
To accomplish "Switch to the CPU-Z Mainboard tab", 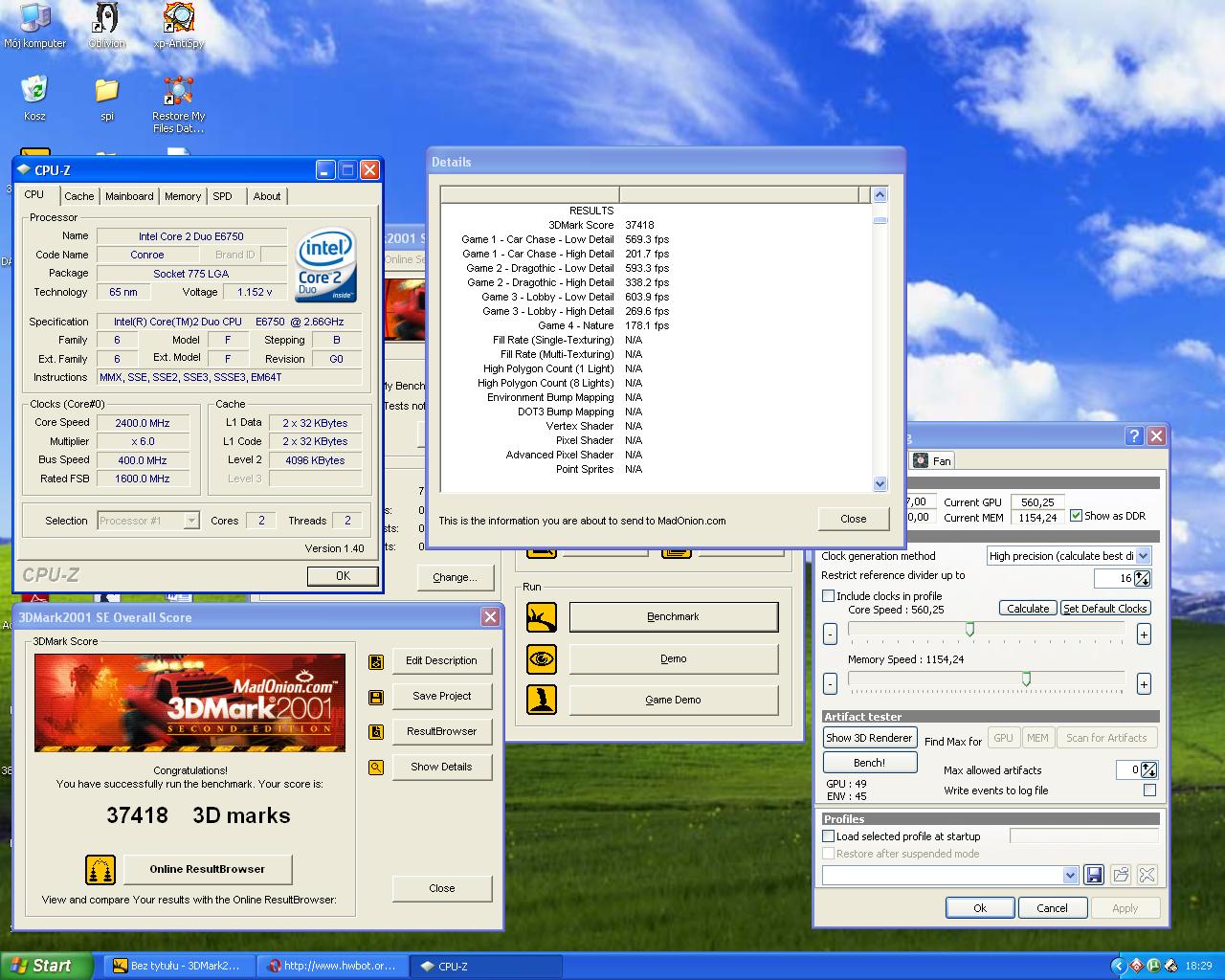I will (x=129, y=196).
